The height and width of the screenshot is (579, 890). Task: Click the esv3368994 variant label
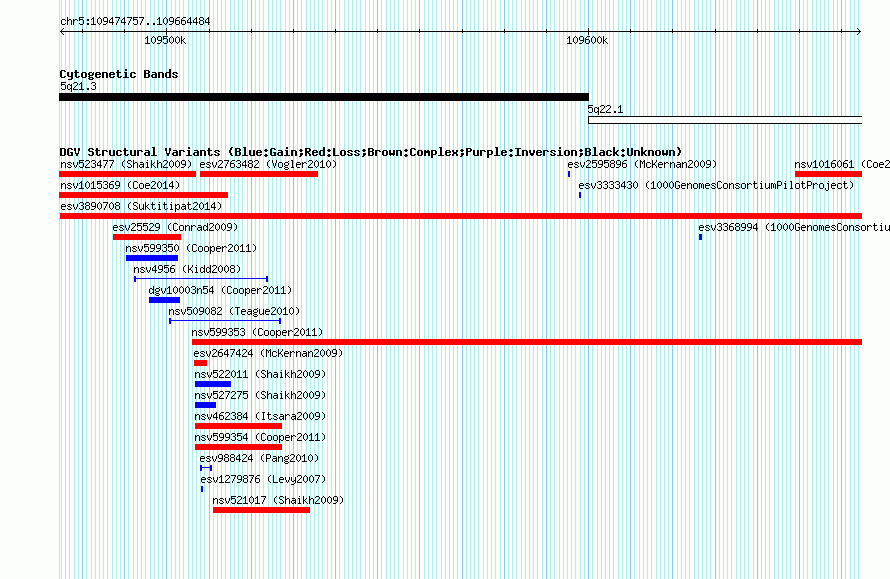pyautogui.click(x=794, y=227)
